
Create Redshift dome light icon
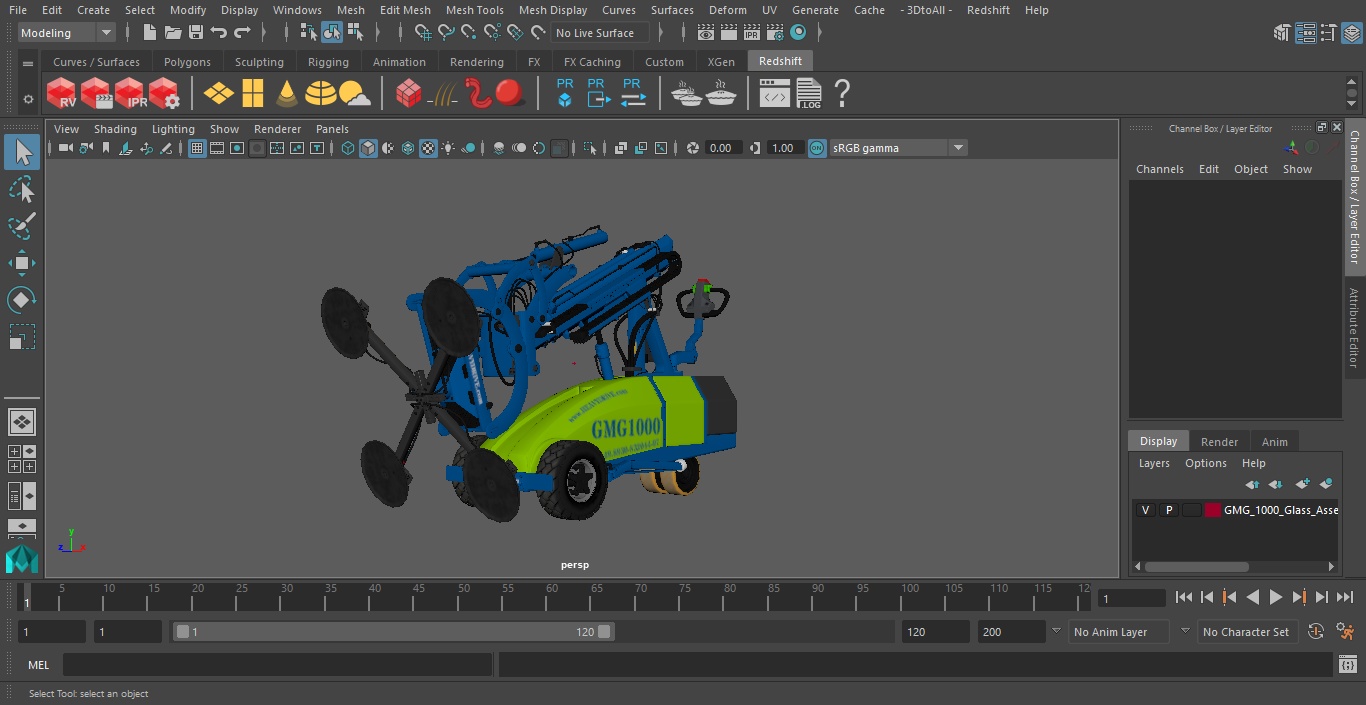(x=321, y=94)
